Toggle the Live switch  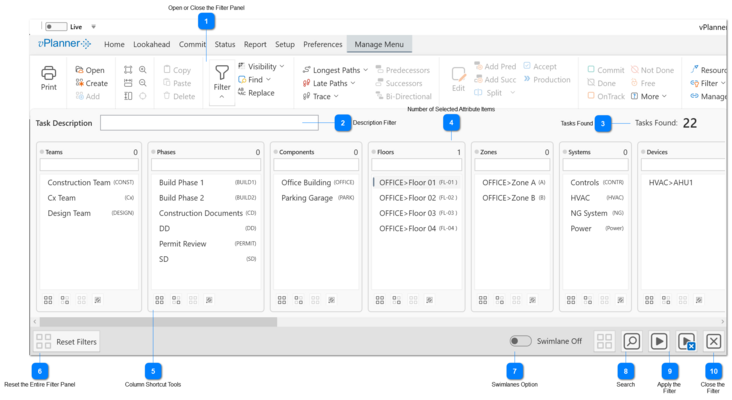[x=56, y=27]
